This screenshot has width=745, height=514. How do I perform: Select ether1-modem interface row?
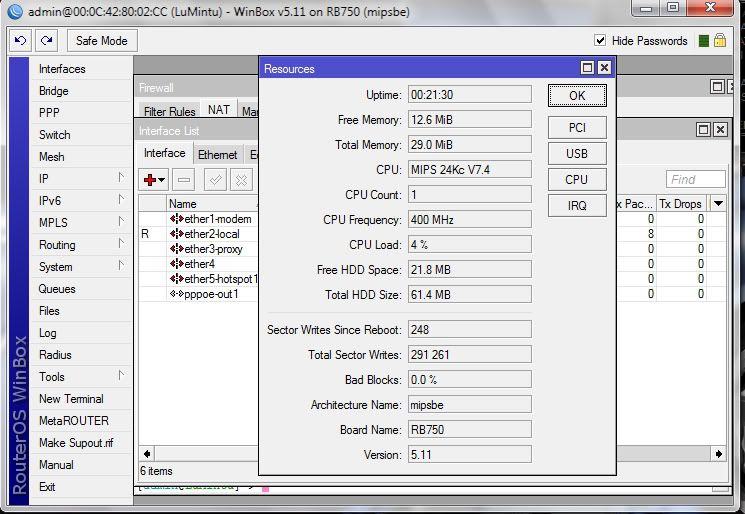(x=199, y=219)
